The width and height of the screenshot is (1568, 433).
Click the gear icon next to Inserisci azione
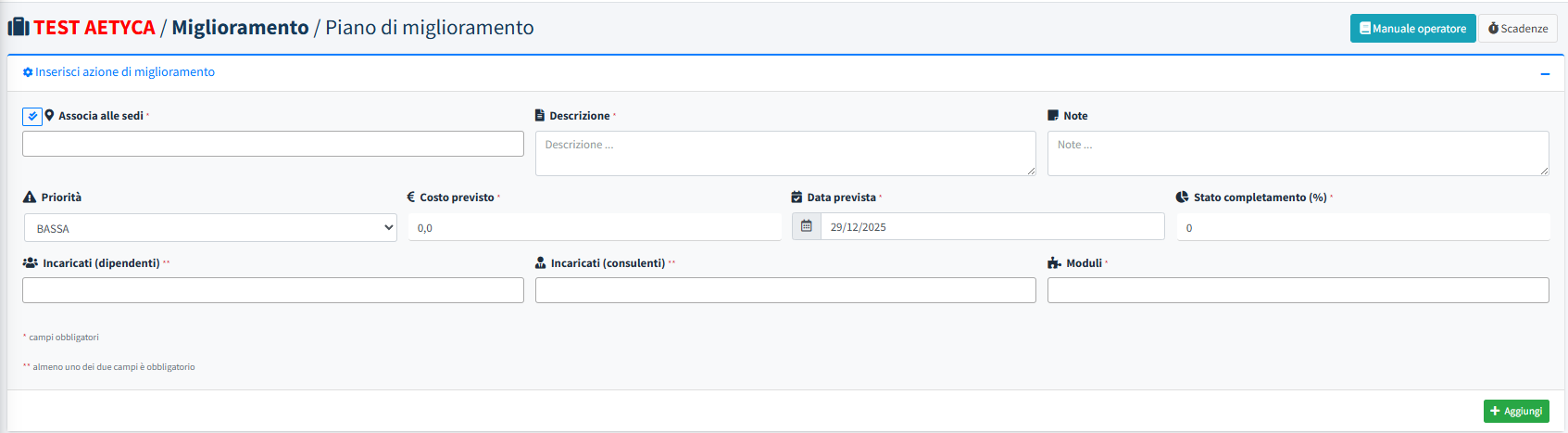point(28,72)
